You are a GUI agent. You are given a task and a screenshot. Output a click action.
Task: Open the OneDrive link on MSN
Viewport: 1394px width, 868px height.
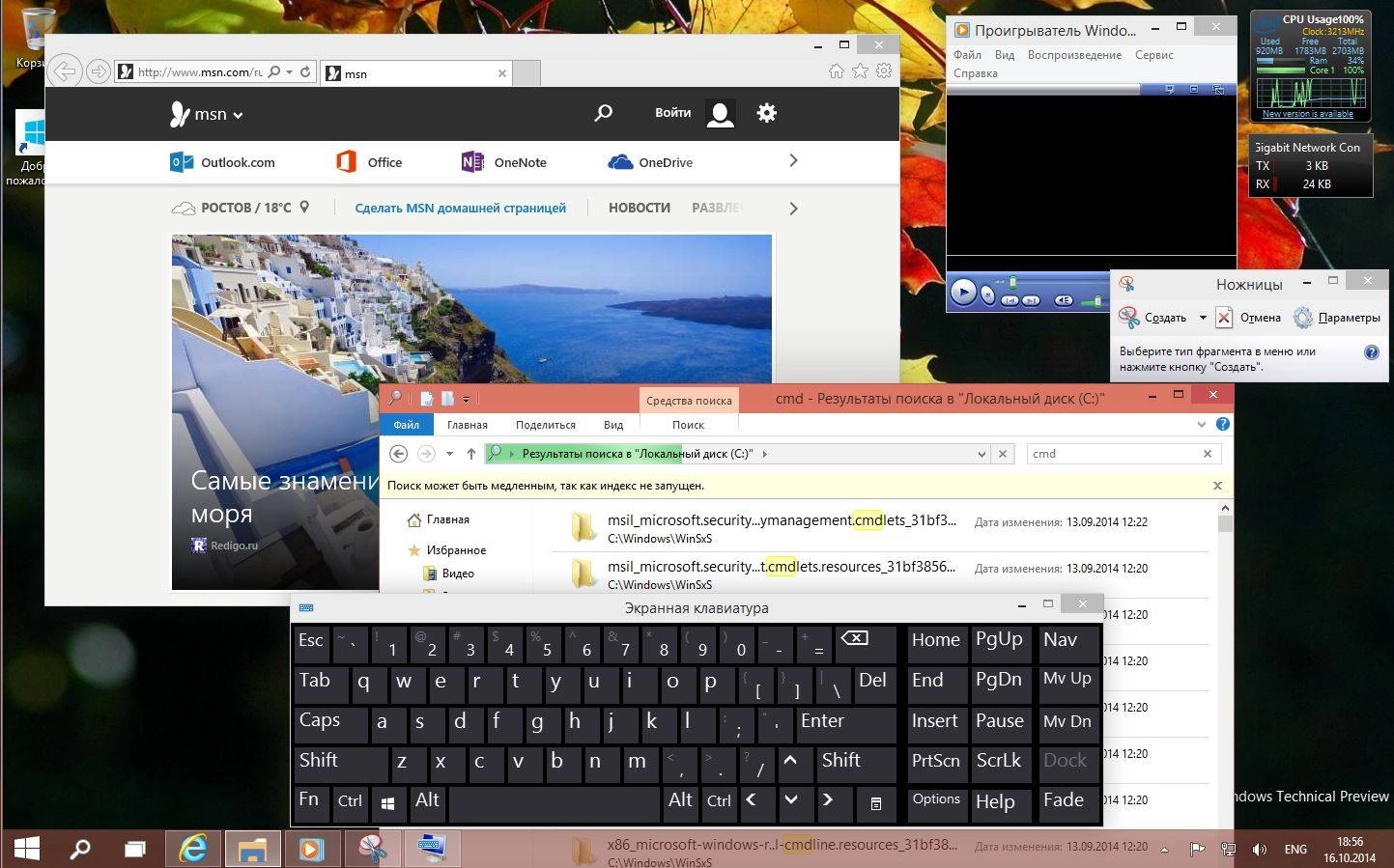tap(650, 162)
